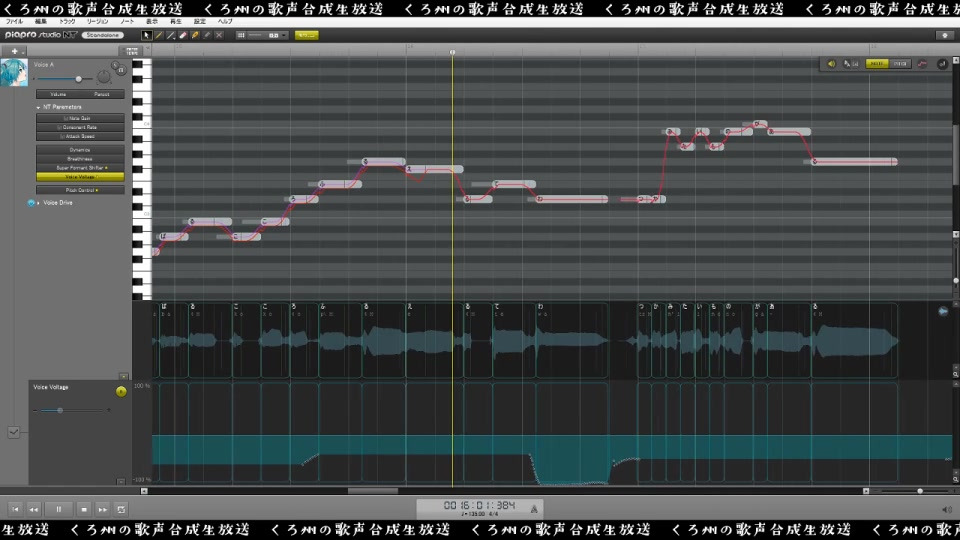Select the Pitch Control parameter
Viewport: 960px width, 540px height.
pos(80,190)
